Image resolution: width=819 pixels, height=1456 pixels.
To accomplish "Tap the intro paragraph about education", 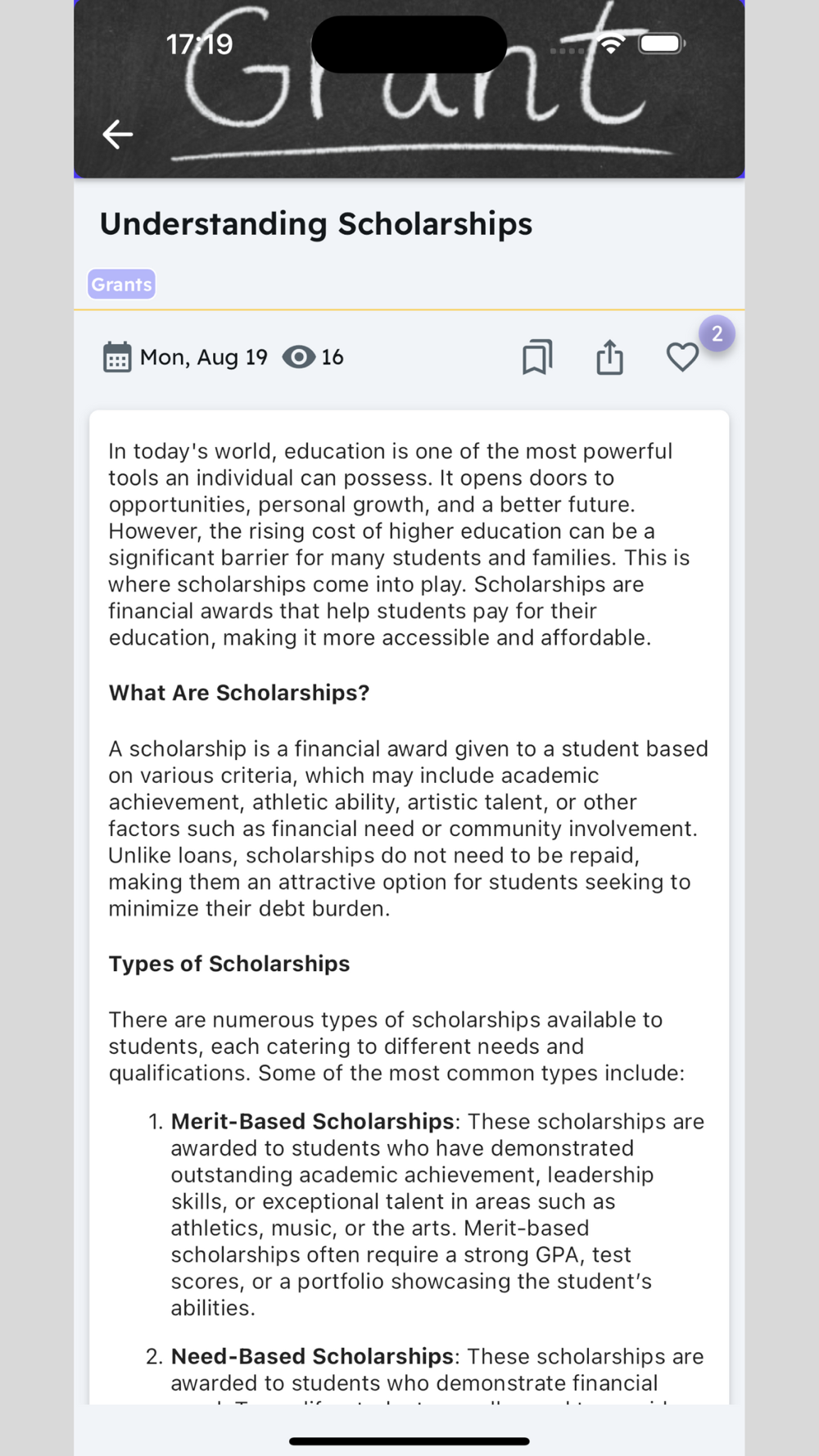I will pos(399,544).
